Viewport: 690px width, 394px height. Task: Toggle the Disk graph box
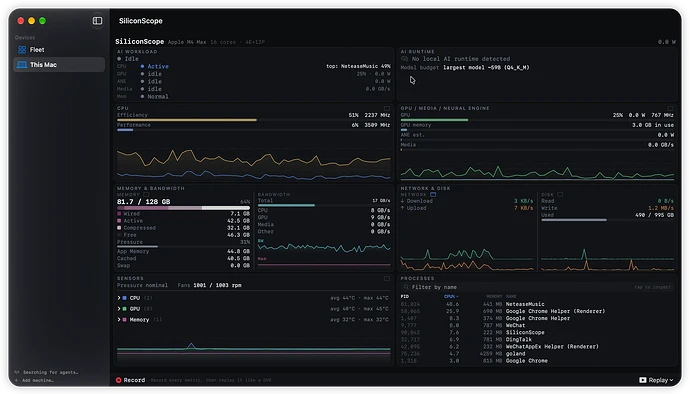click(560, 195)
